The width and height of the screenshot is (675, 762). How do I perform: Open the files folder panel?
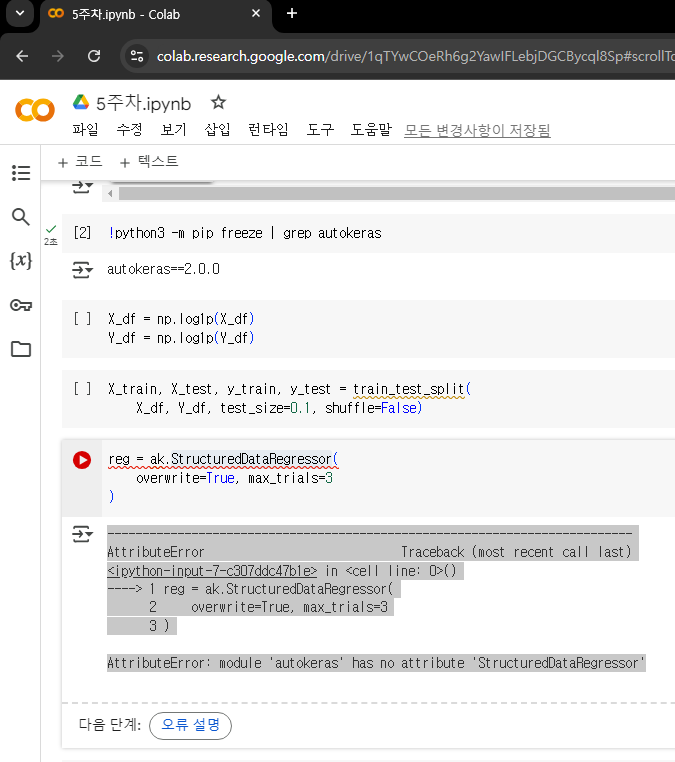(x=21, y=349)
